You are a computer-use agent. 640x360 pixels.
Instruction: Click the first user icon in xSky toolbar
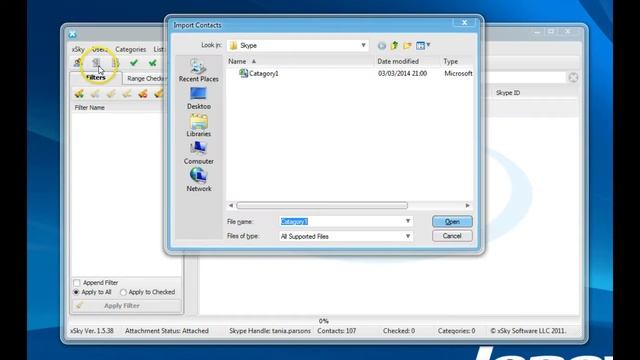point(77,62)
